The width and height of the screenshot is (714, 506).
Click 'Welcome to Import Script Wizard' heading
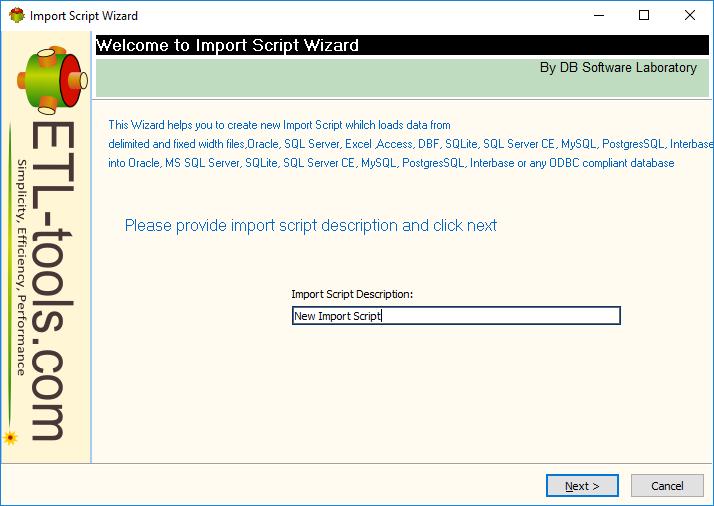tap(227, 45)
